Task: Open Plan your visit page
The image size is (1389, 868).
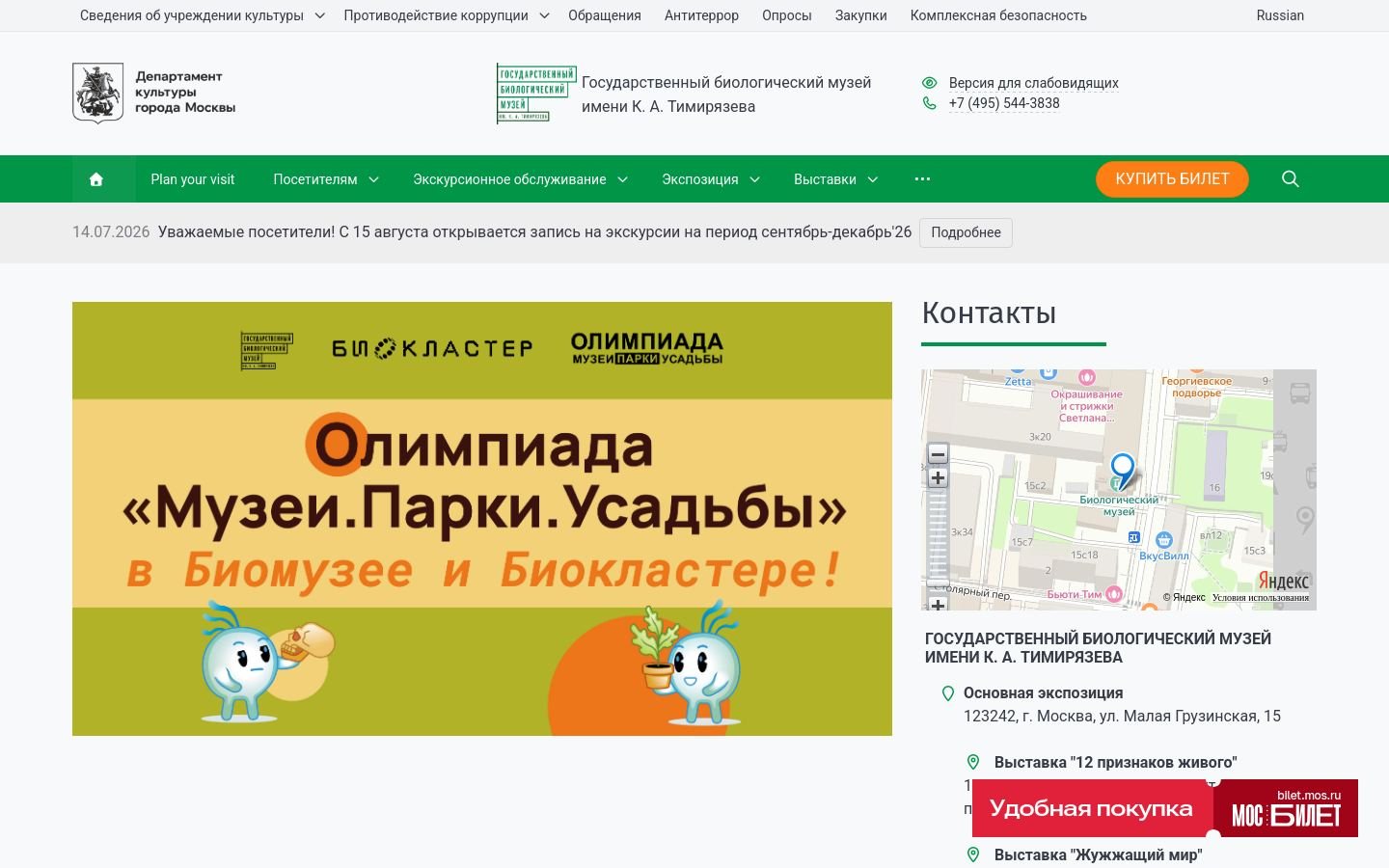Action: click(193, 179)
